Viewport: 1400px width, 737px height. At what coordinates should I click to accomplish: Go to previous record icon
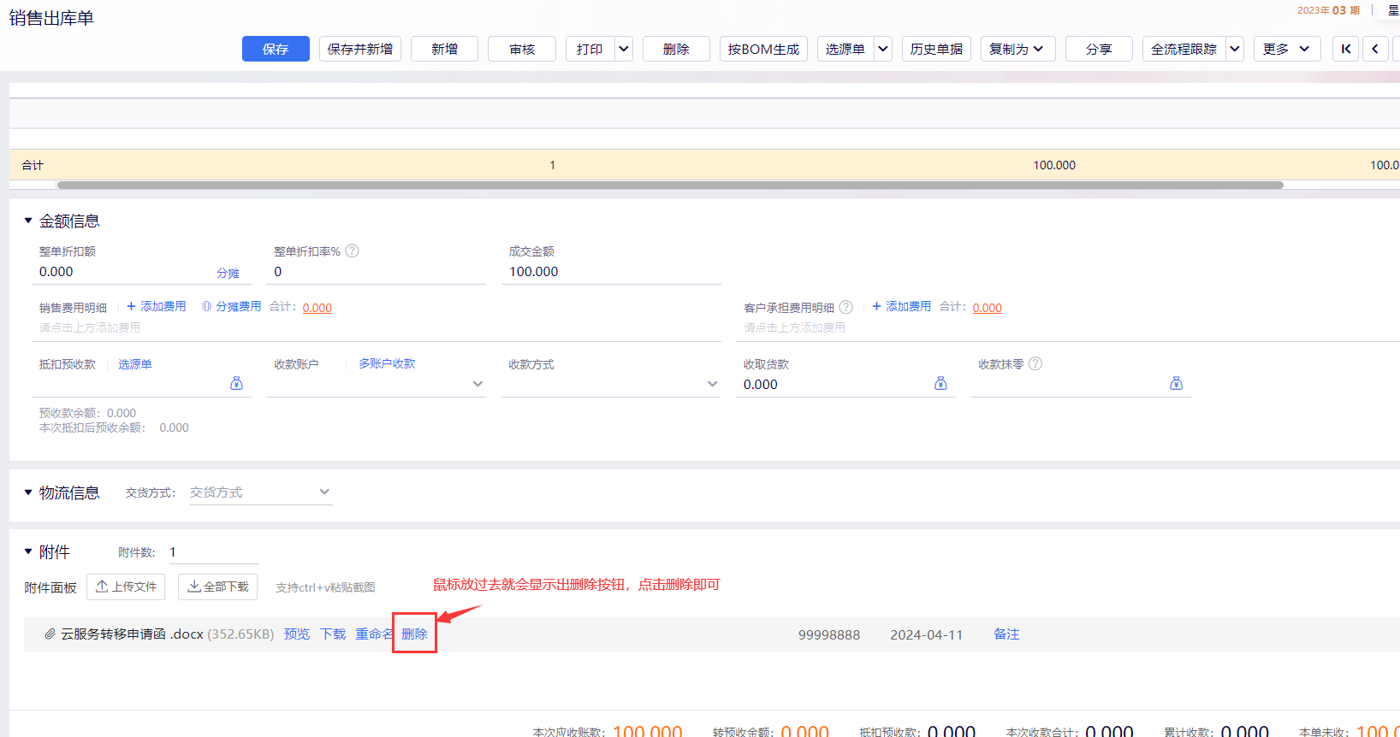point(1375,49)
